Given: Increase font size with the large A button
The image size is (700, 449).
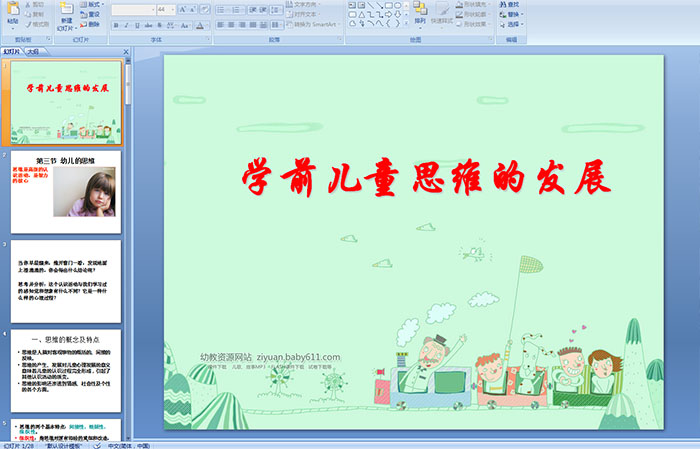Looking at the screenshot, I should tap(183, 9).
